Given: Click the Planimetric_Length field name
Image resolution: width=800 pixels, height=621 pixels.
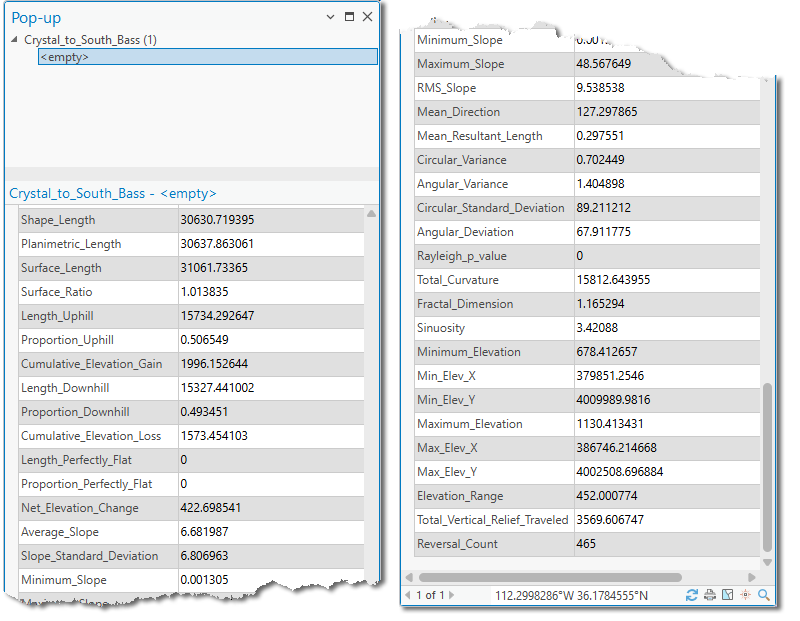Looking at the screenshot, I should click(71, 244).
